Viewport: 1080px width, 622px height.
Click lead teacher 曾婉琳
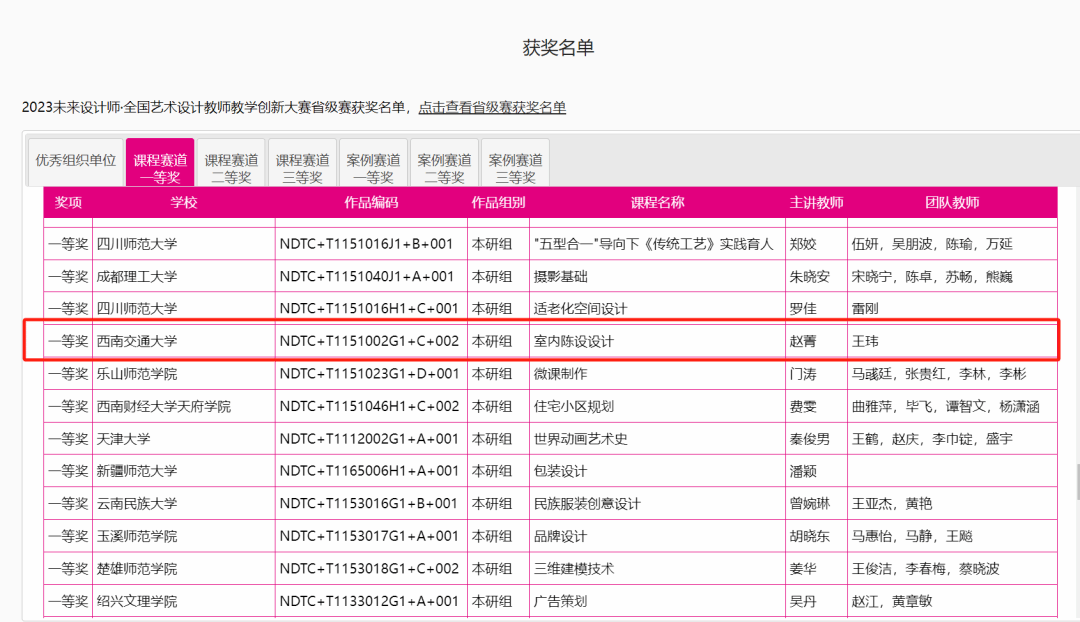(810, 504)
